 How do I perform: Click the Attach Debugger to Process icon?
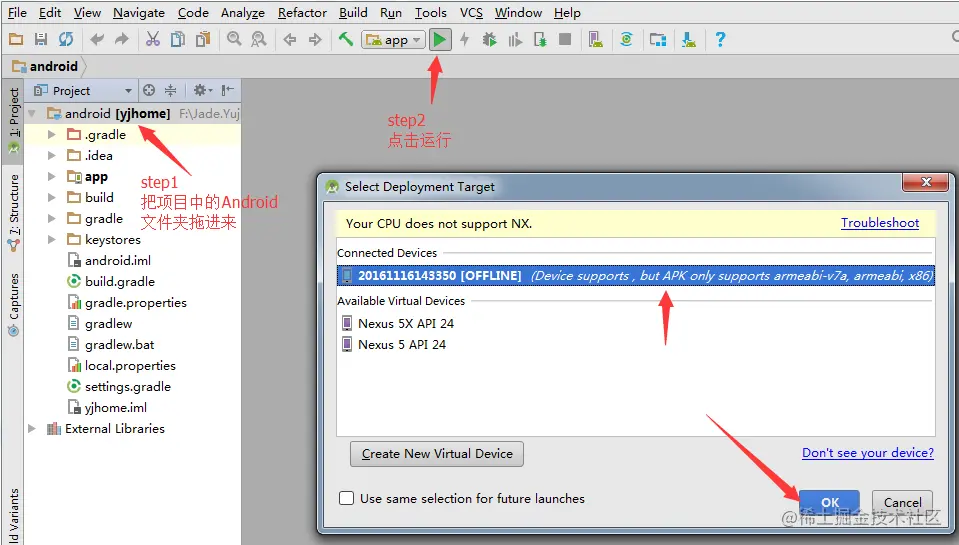pos(540,40)
